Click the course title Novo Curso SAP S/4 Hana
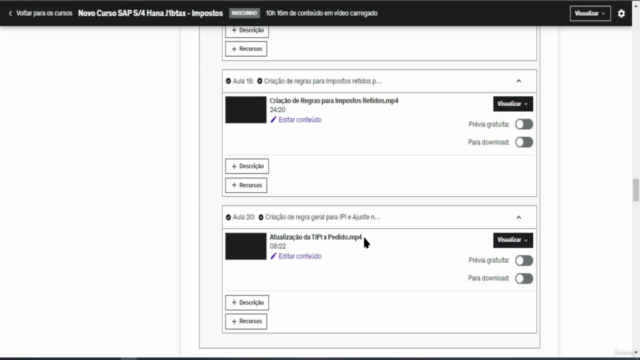The image size is (640, 360). 151,13
